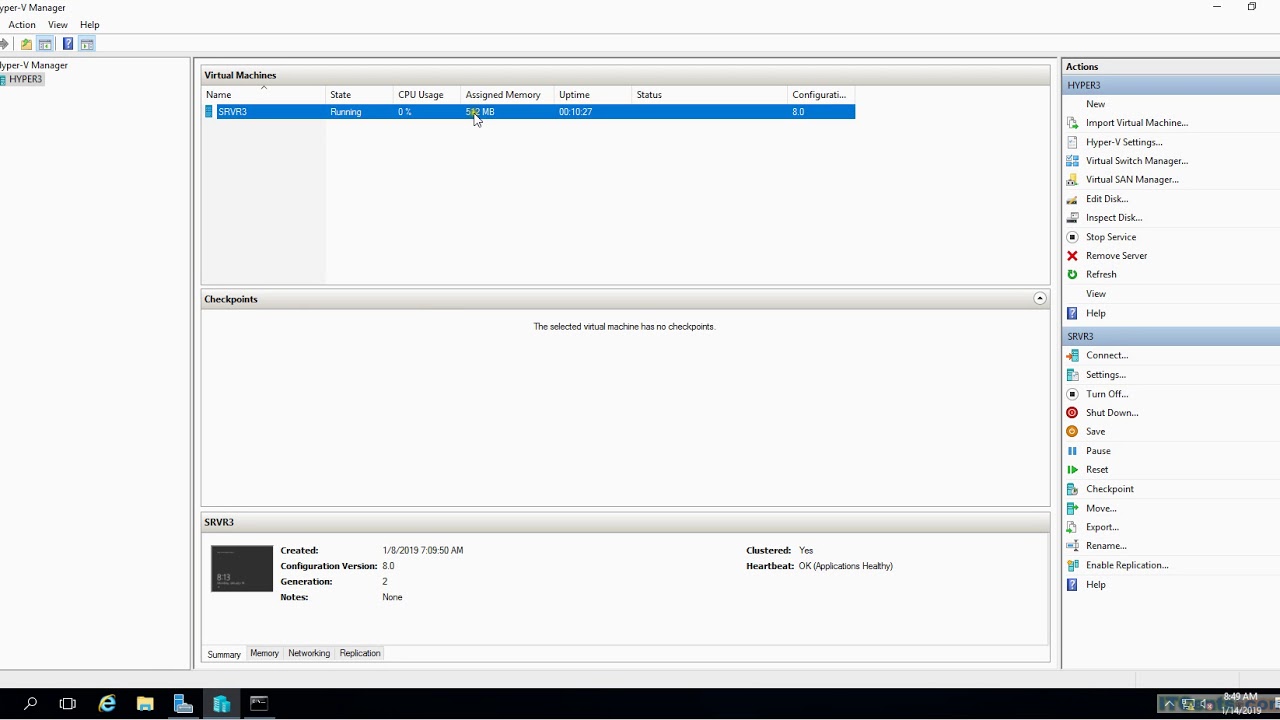Click the Edit Disk icon
1280x720 pixels.
pos(1072,199)
